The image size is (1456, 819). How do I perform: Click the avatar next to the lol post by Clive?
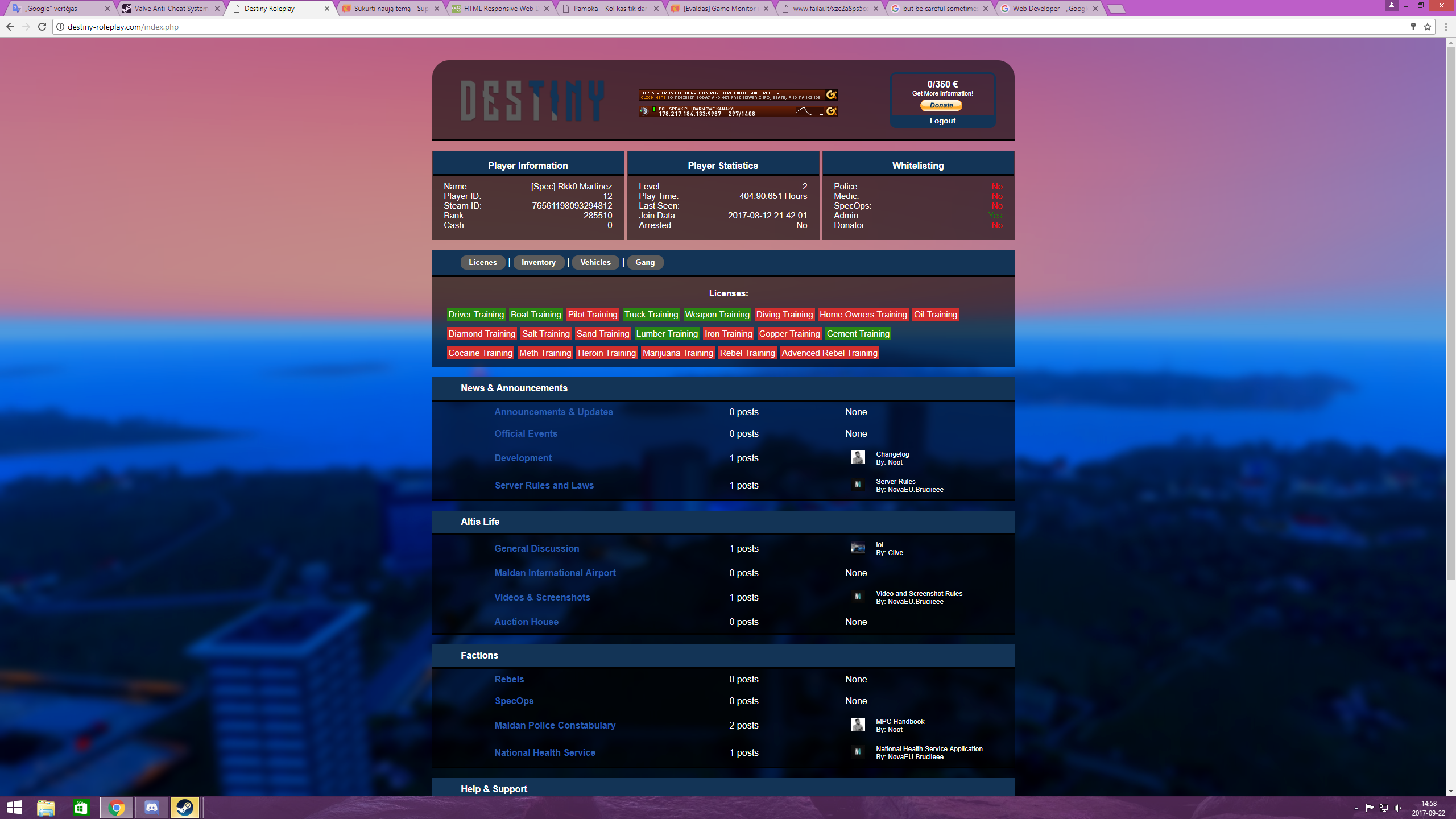(x=858, y=548)
